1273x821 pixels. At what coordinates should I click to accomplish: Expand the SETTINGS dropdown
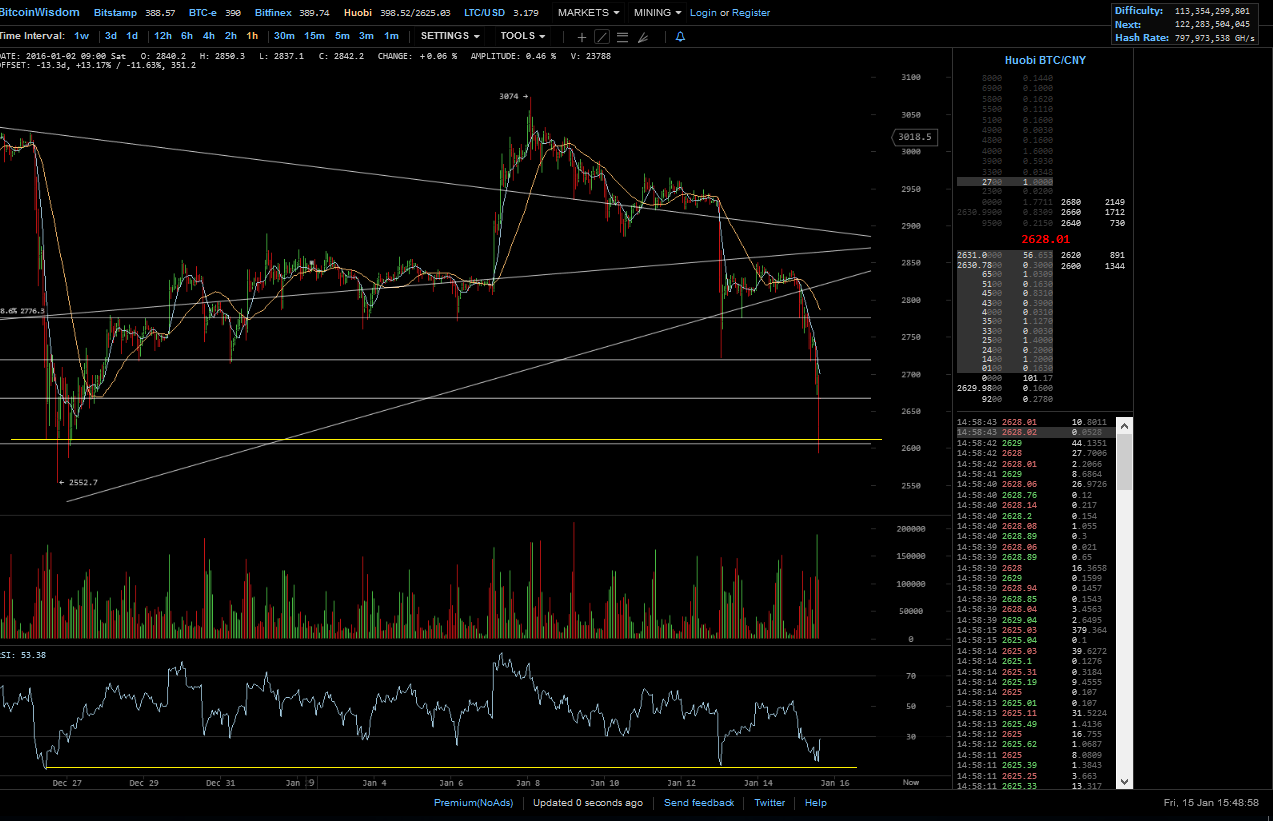tap(450, 36)
